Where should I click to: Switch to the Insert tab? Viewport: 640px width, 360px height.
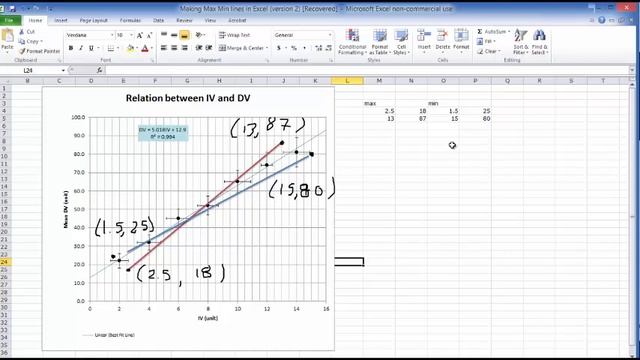coord(61,20)
